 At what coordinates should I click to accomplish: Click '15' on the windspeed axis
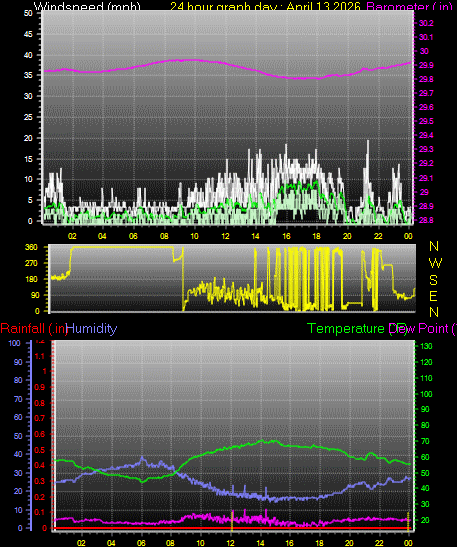[x=28, y=159]
